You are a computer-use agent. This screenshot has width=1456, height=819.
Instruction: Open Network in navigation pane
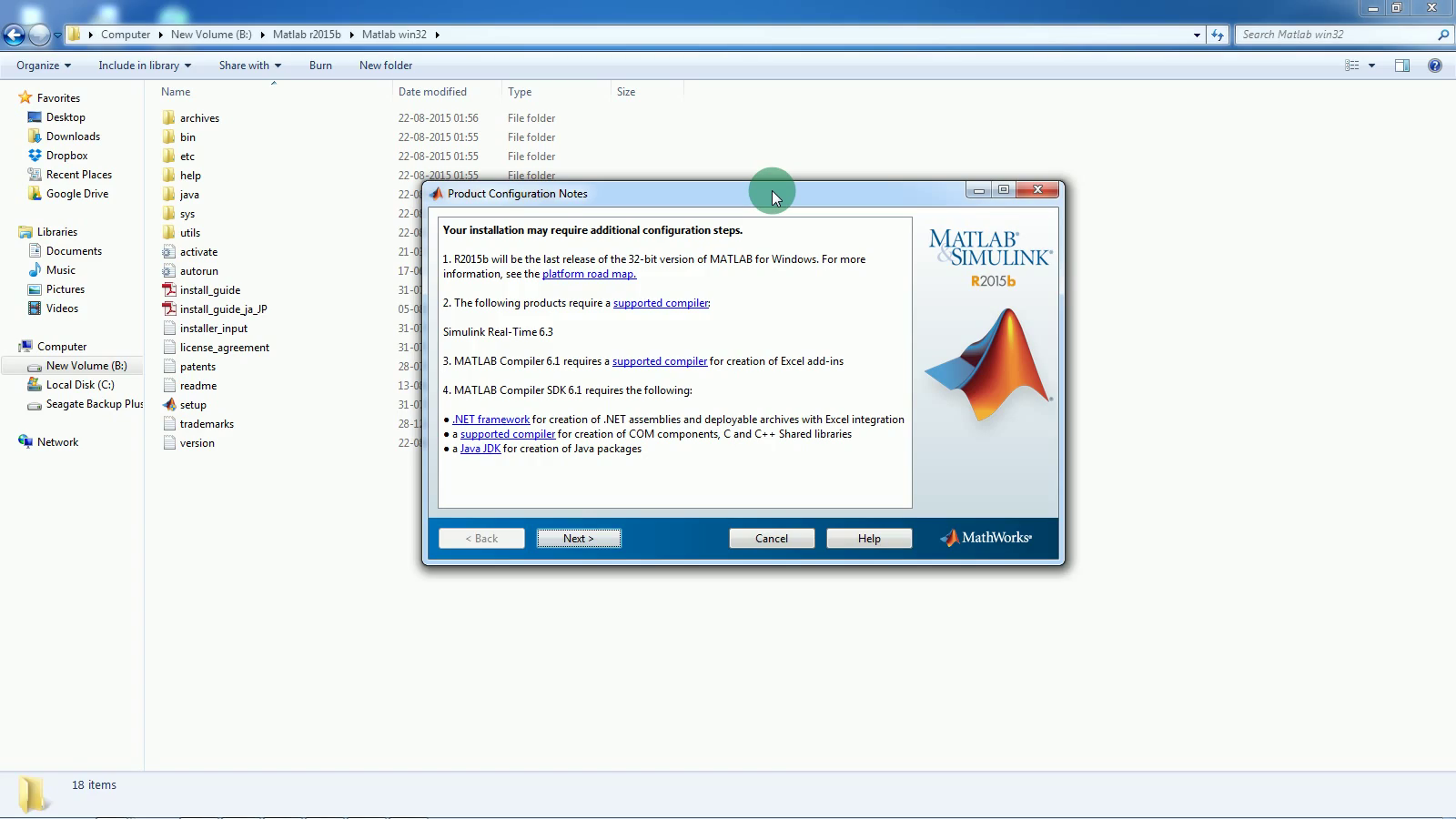57,442
